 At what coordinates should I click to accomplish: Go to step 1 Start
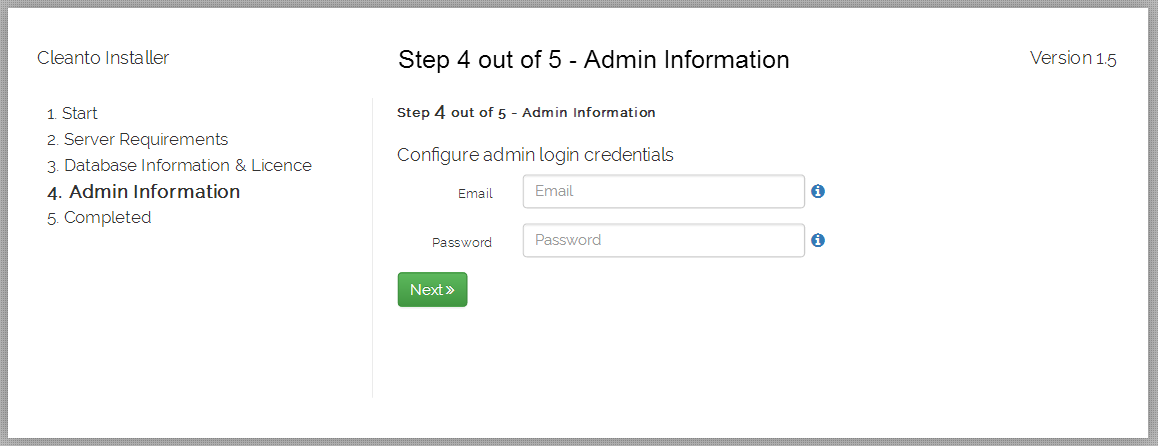pos(72,114)
